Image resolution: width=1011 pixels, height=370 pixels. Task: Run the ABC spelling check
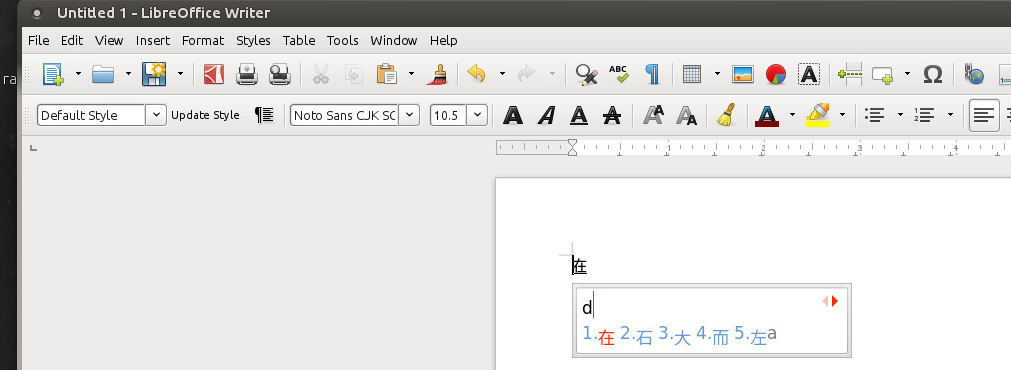[619, 73]
